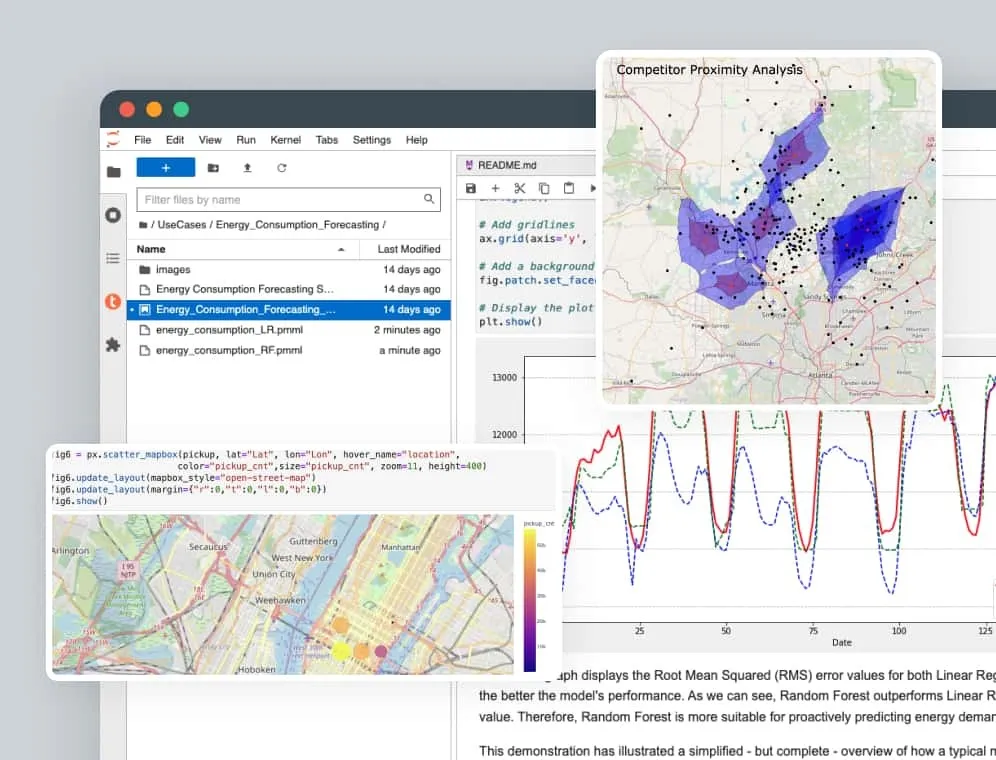Screen dimensions: 996x760
Task: Click the blue new launcher plus button
Action: 166,168
